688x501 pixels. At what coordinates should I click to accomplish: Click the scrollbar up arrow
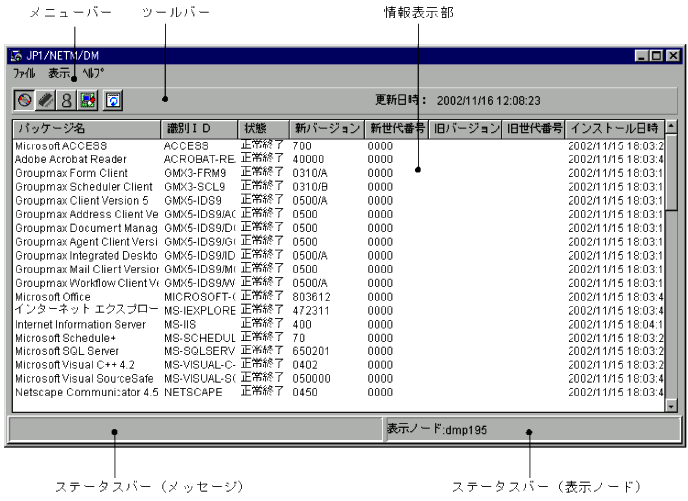[671, 127]
